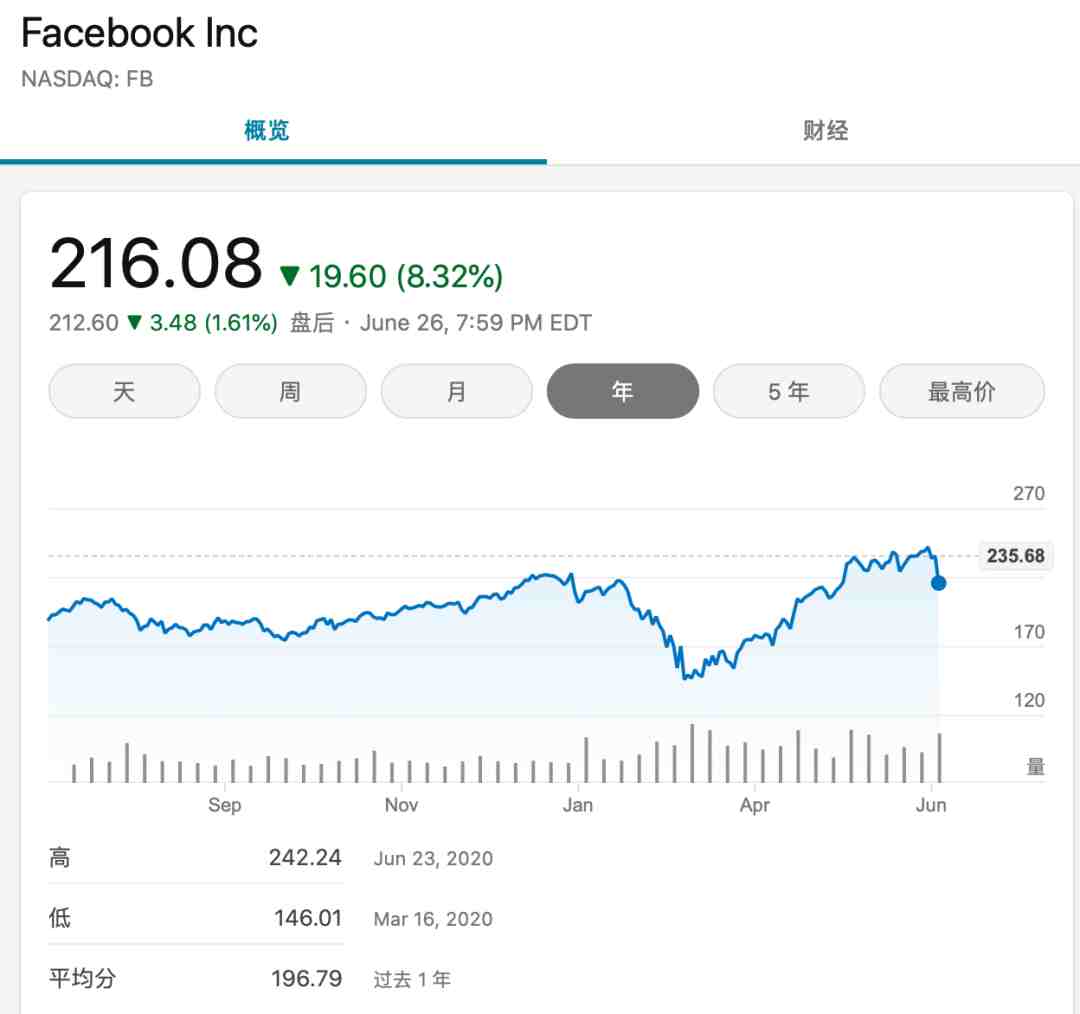Click the 146.01 yearly low value

pyautogui.click(x=308, y=918)
